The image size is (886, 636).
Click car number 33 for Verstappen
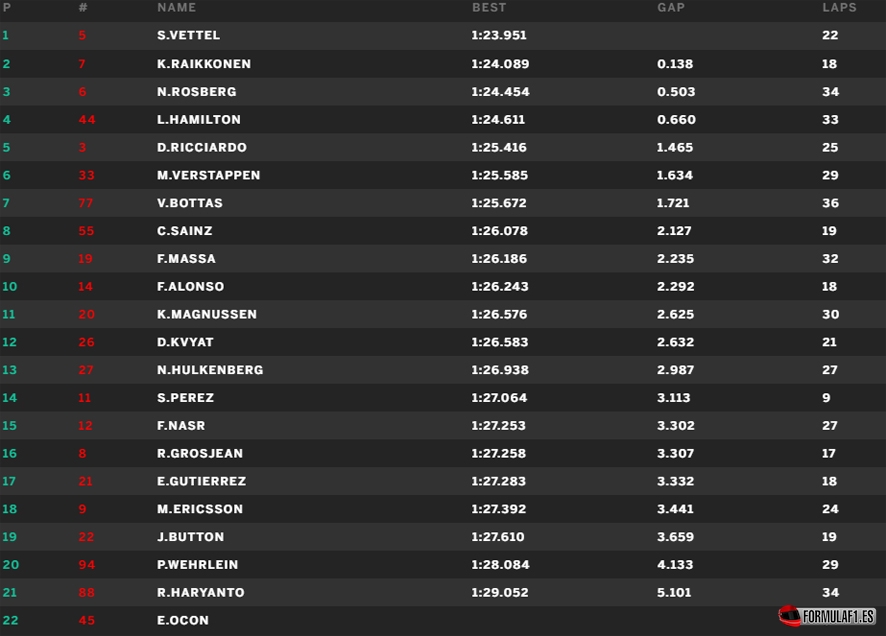(86, 175)
